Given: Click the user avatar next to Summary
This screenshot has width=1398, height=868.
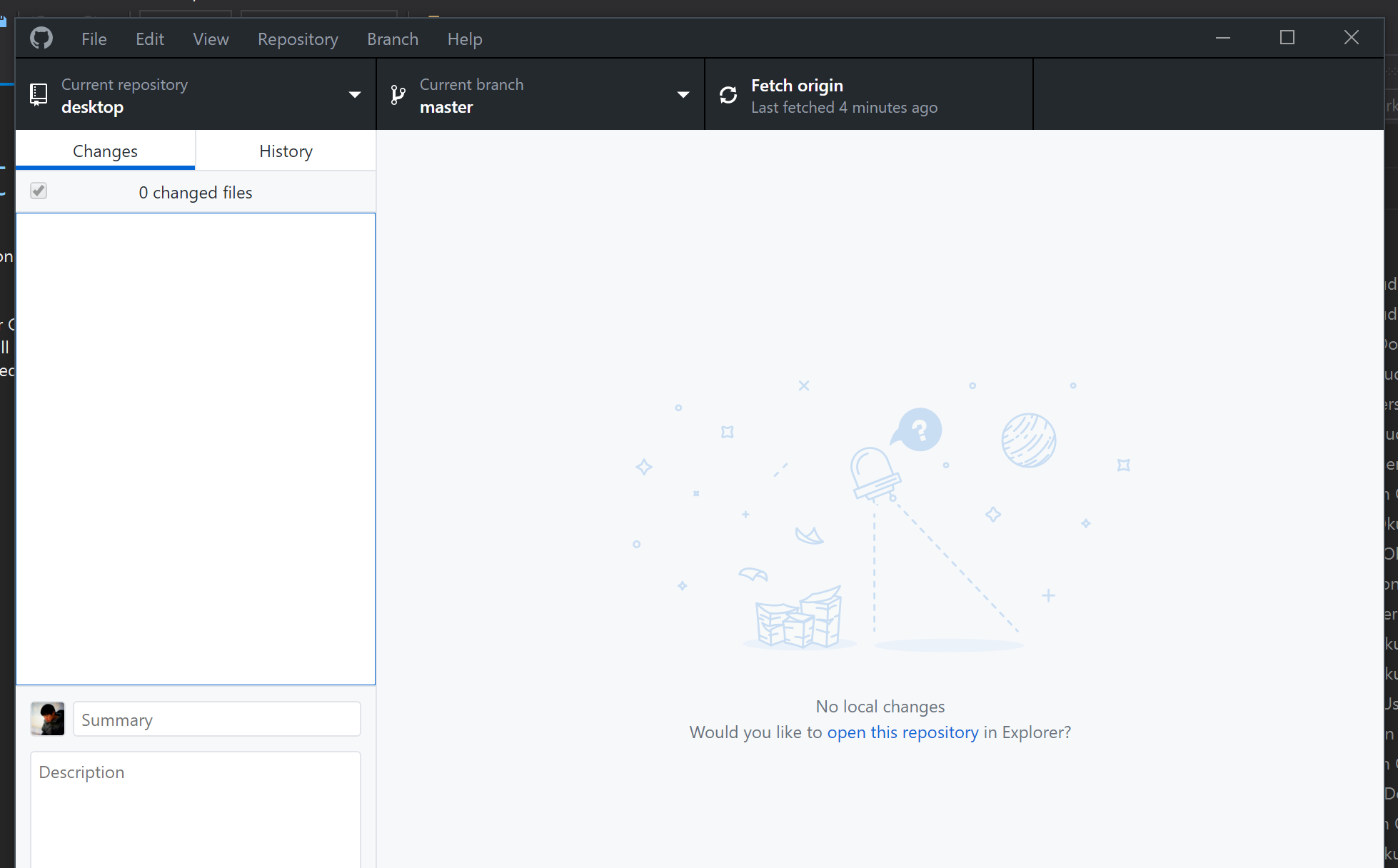Looking at the screenshot, I should (x=47, y=719).
